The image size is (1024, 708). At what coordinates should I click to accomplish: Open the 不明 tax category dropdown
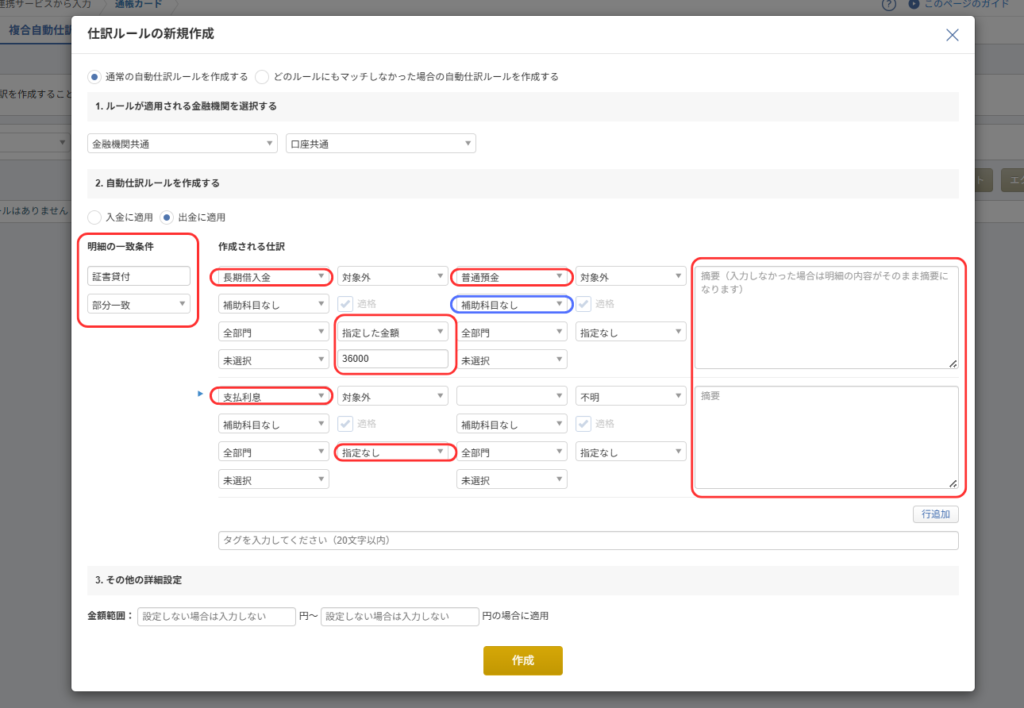tap(629, 396)
